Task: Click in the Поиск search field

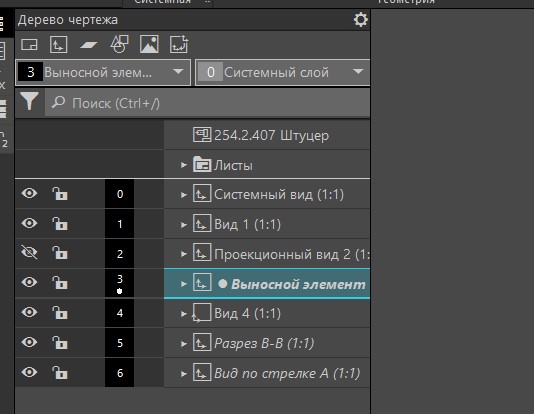Action: [x=207, y=103]
